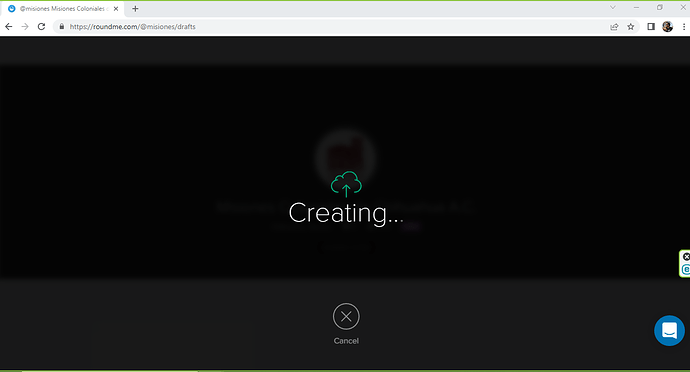
Task: Open a new tab with plus button
Action: pos(135,9)
